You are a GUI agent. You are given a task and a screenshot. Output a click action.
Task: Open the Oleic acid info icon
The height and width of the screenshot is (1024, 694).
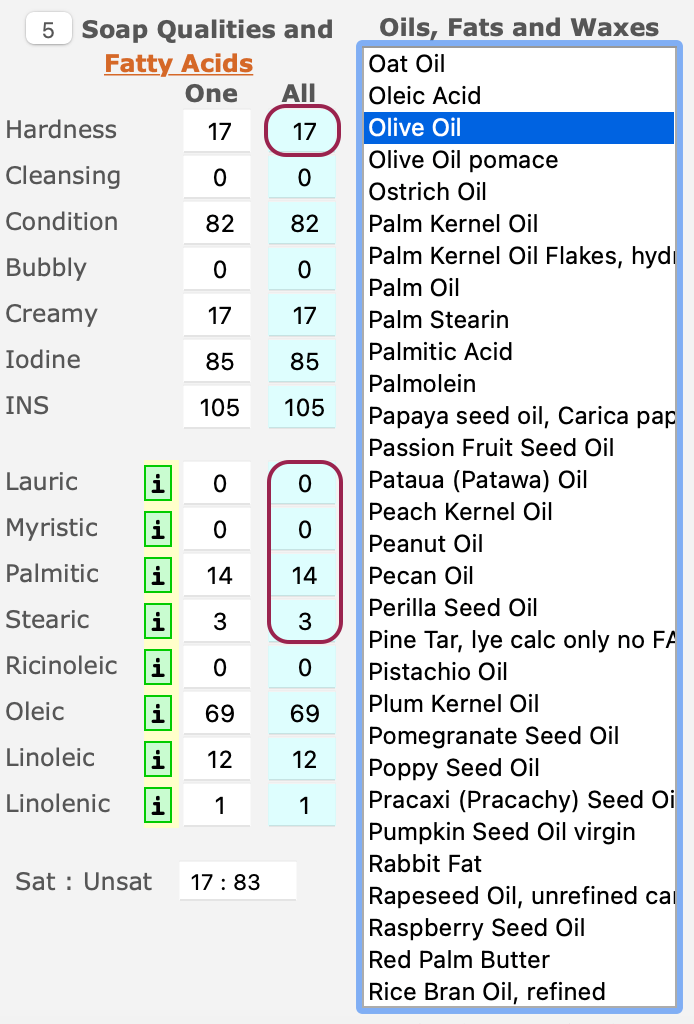[x=158, y=713]
